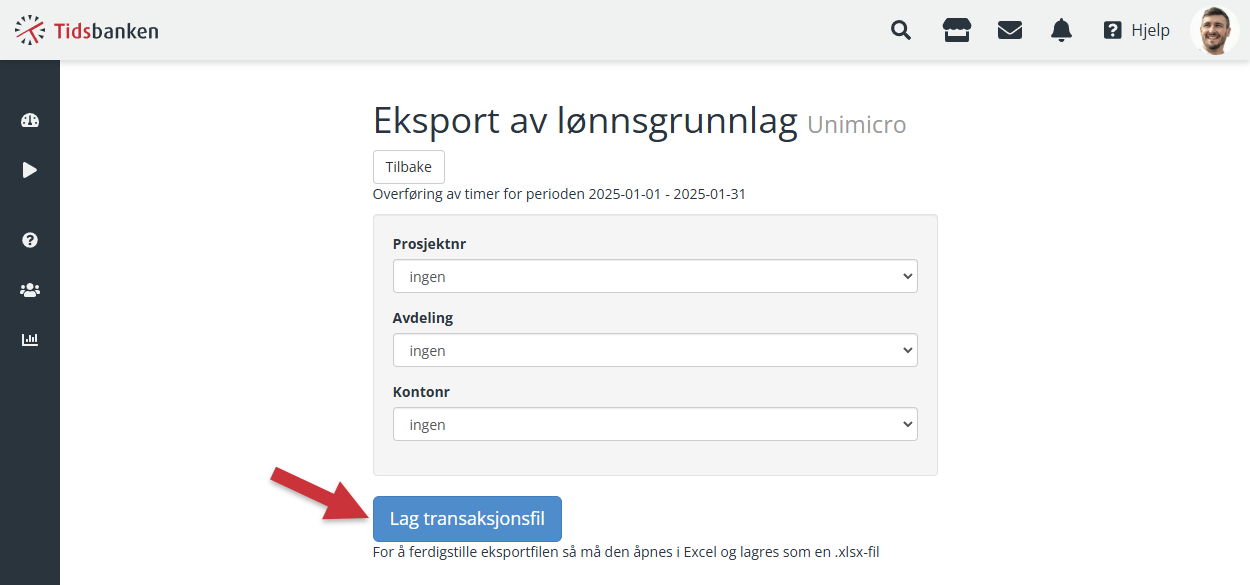The image size is (1250, 585).
Task: Select the play arrow sidebar icon
Action: click(30, 170)
